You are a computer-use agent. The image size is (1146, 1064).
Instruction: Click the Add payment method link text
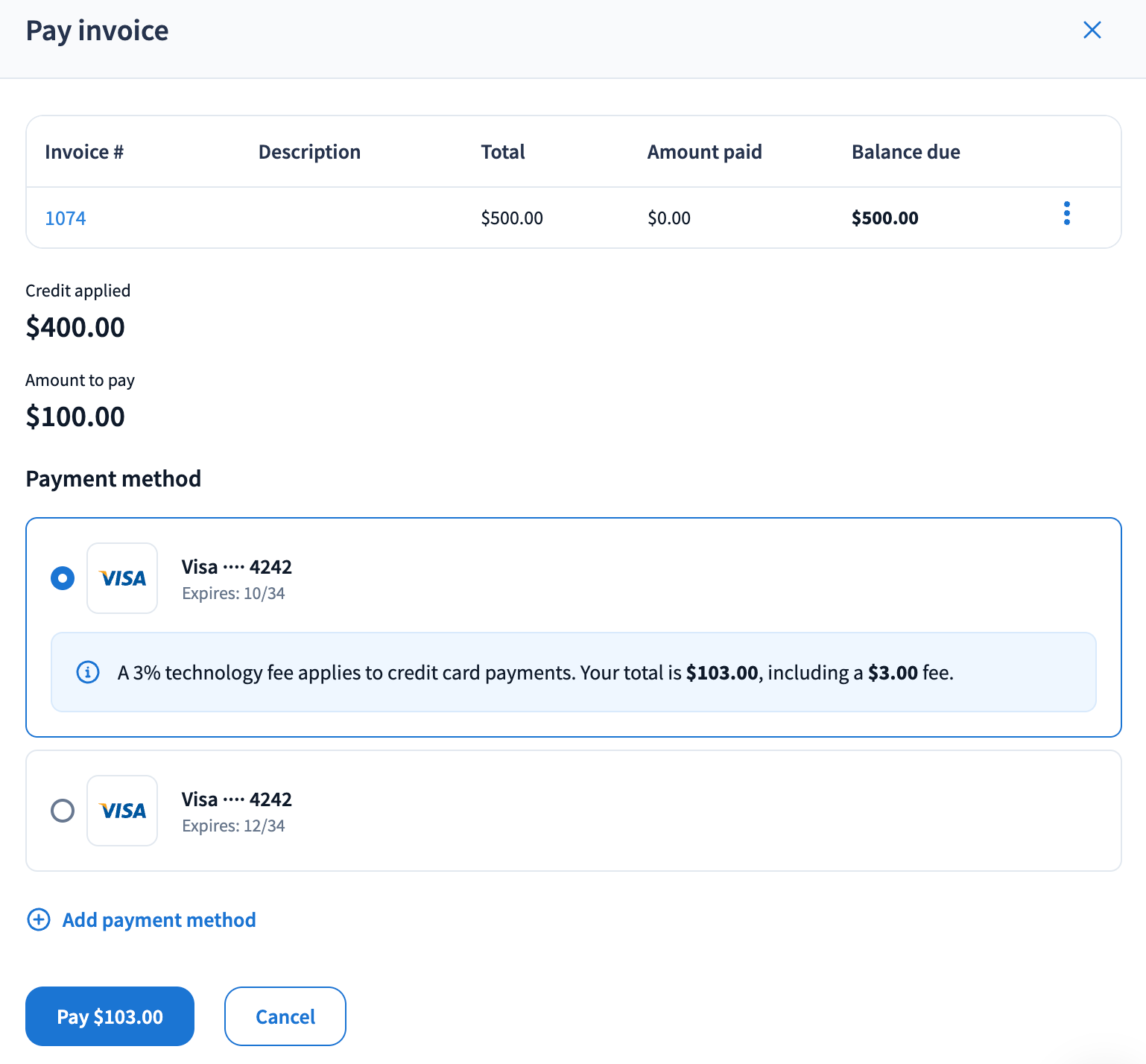pyautogui.click(x=159, y=920)
